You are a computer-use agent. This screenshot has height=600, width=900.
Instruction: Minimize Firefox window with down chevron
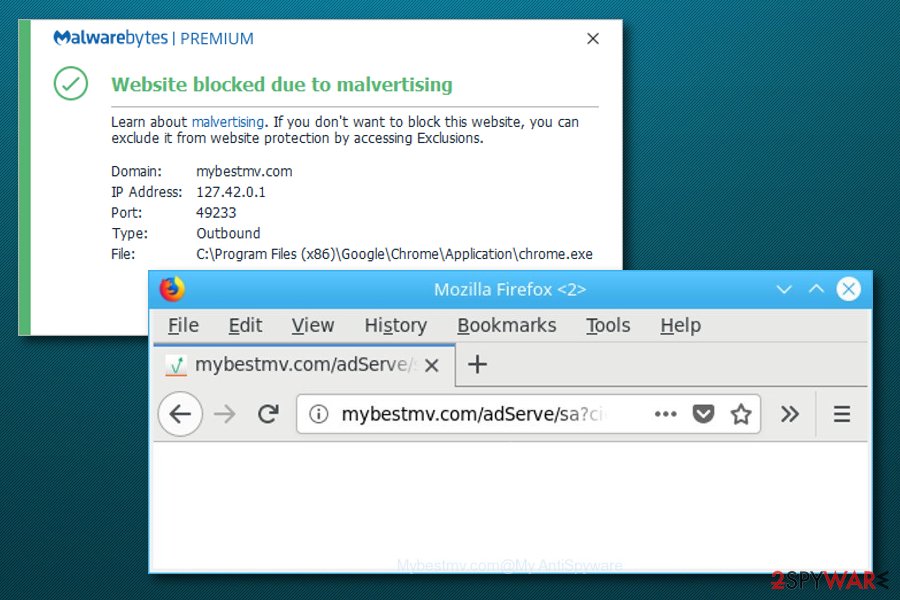(x=784, y=289)
